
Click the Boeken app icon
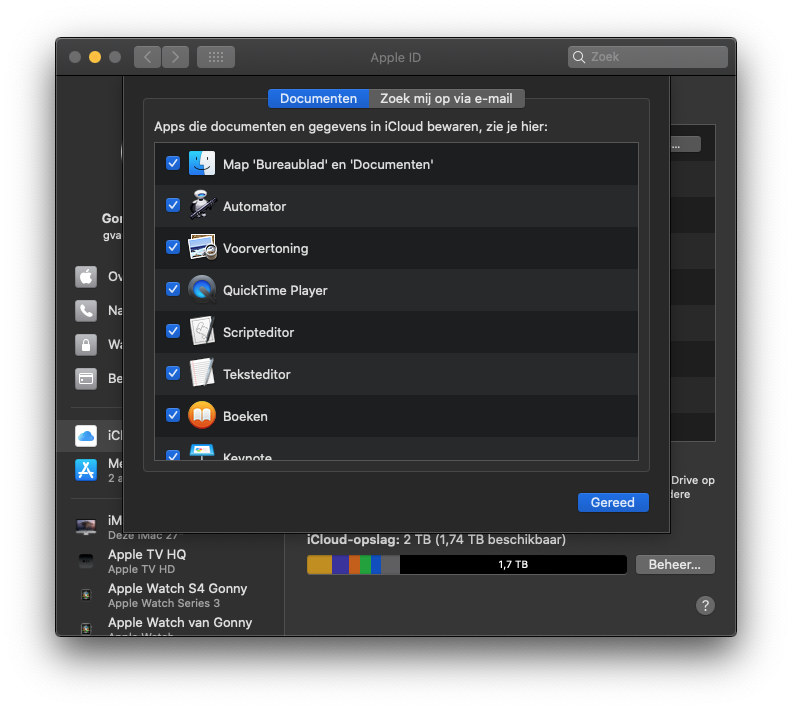click(202, 415)
